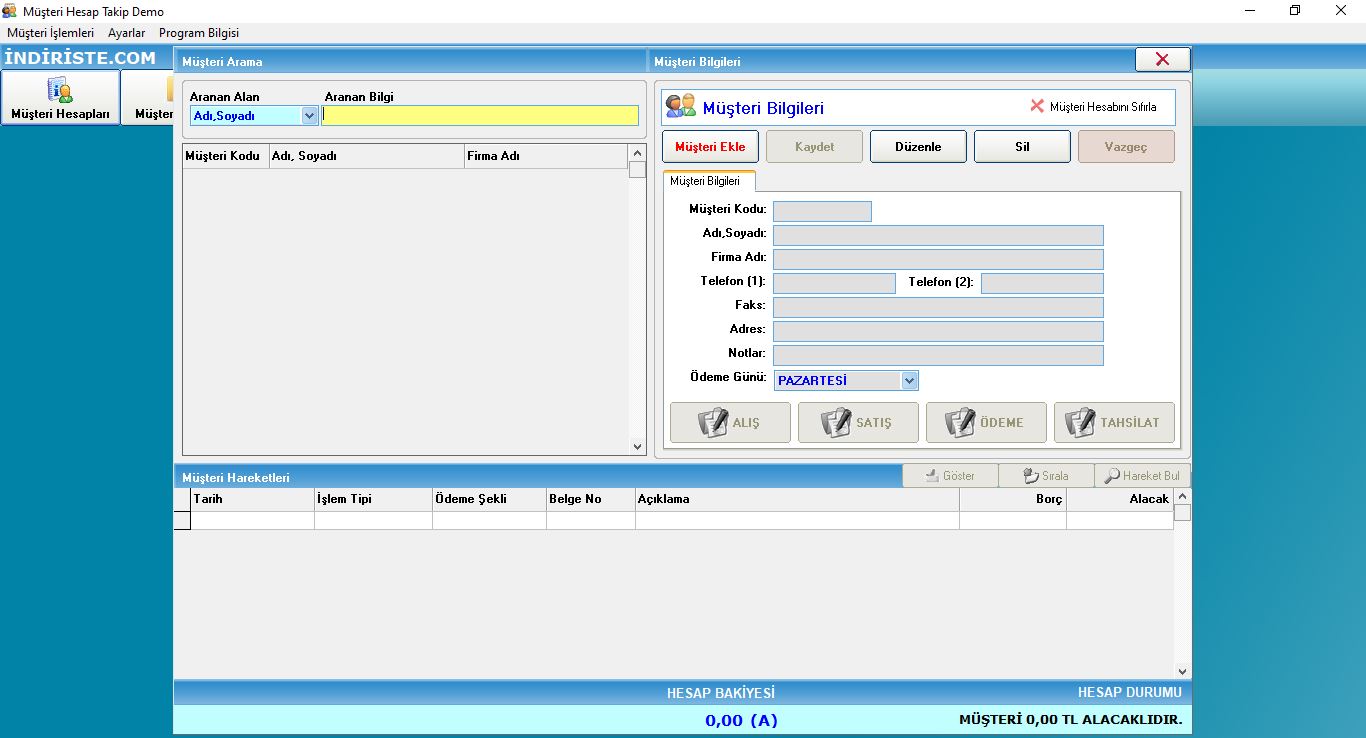Click the Müşteri Hareketleri scrollbar up arrow
The height and width of the screenshot is (738, 1366).
coord(1182,496)
